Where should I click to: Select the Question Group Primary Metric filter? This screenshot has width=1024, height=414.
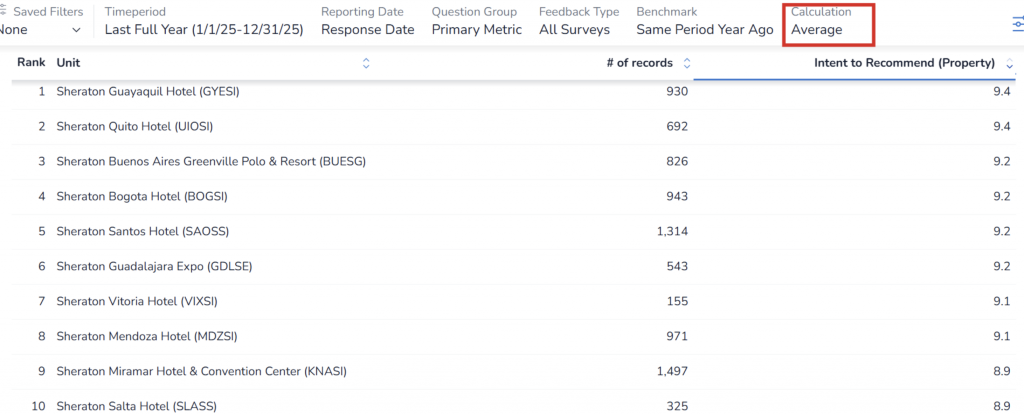click(476, 30)
